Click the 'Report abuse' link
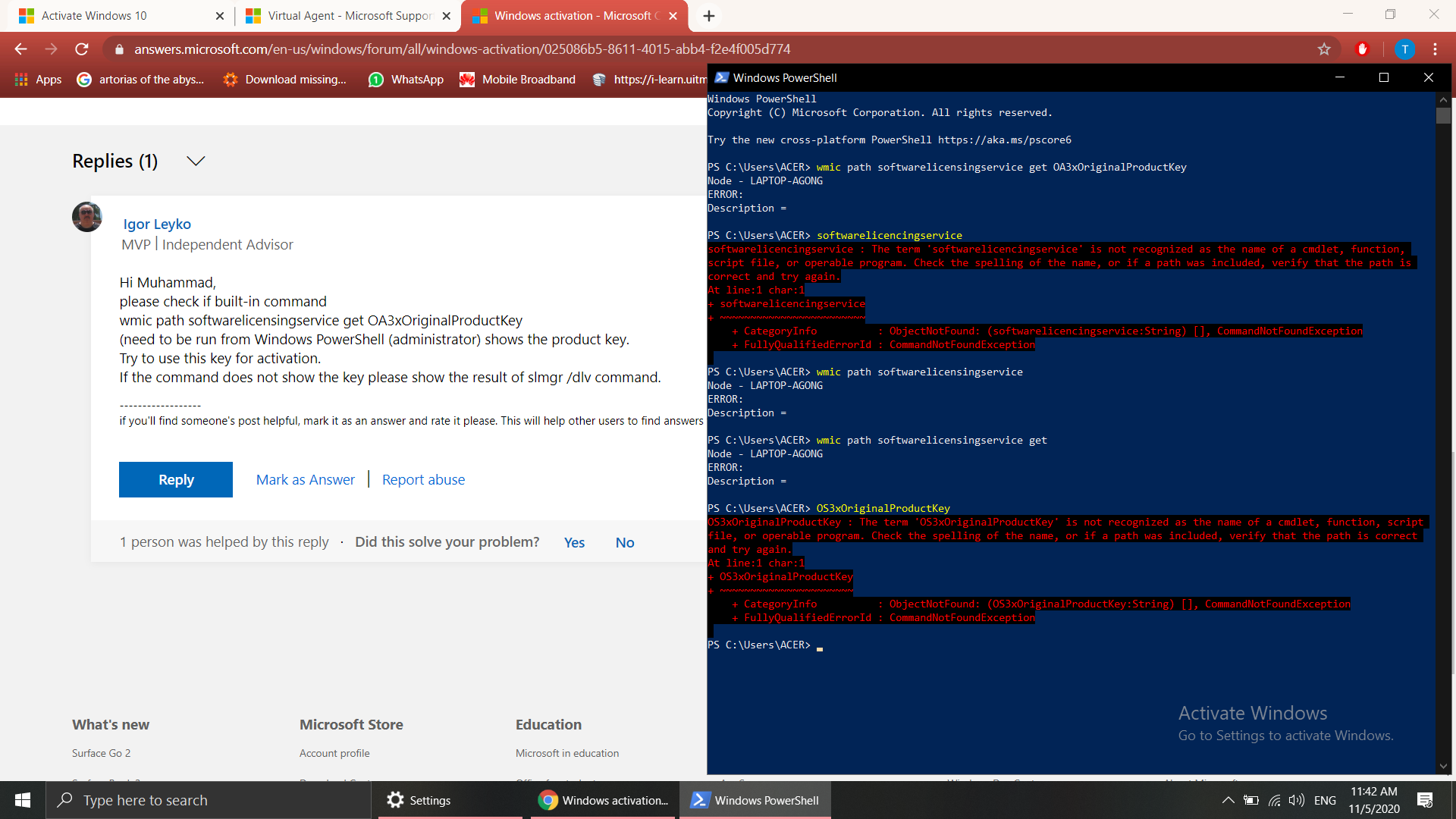This screenshot has width=1456, height=819. click(x=422, y=479)
